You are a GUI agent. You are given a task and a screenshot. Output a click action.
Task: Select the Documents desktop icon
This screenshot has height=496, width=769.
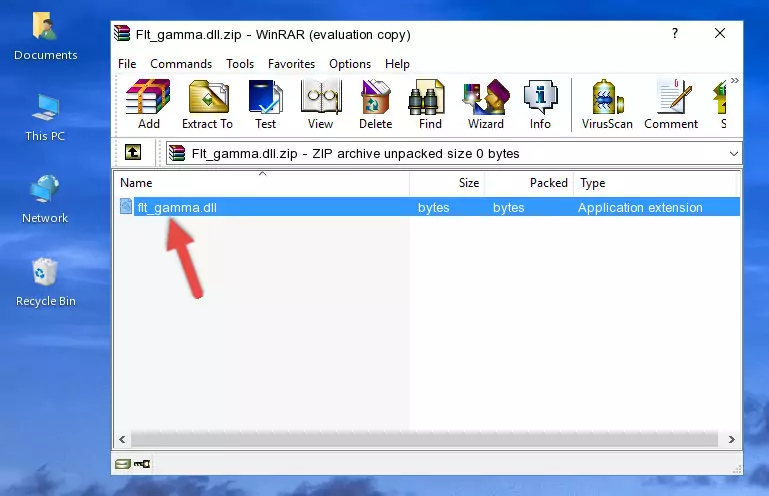[x=45, y=36]
